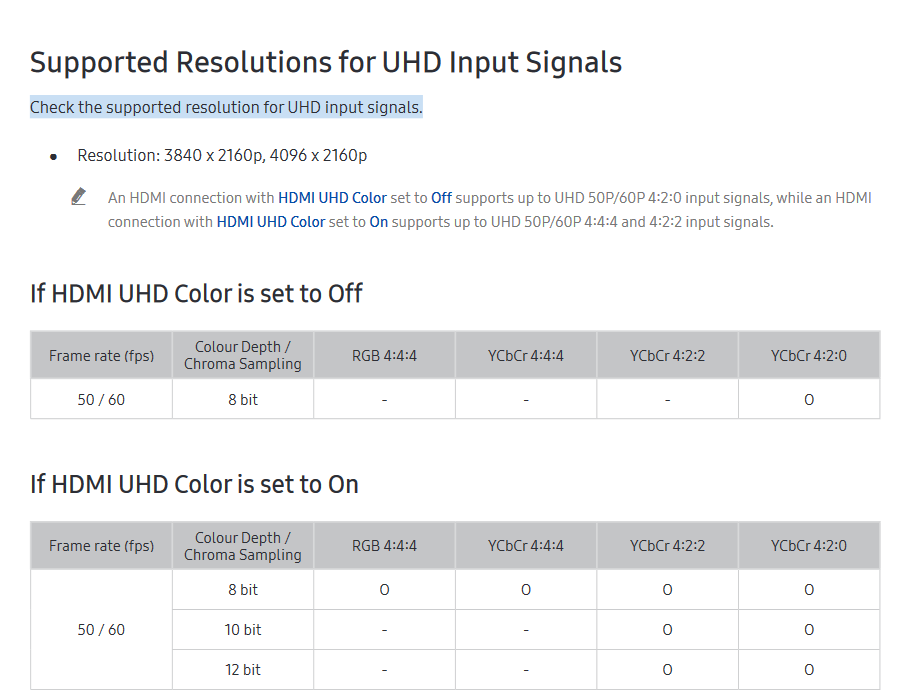Click the 50 / 60 cell in the On table

click(x=101, y=630)
